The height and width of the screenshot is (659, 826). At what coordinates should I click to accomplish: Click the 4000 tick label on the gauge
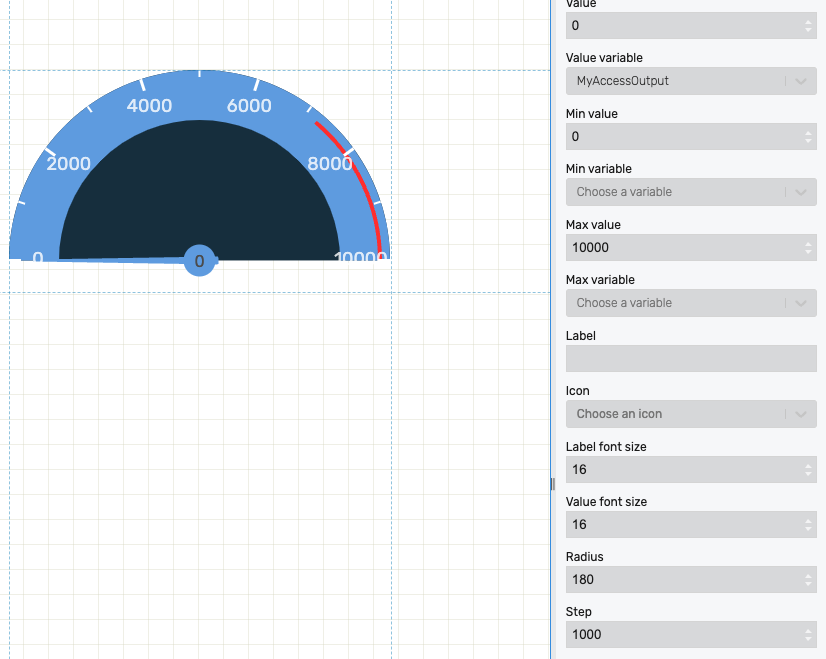pyautogui.click(x=150, y=106)
